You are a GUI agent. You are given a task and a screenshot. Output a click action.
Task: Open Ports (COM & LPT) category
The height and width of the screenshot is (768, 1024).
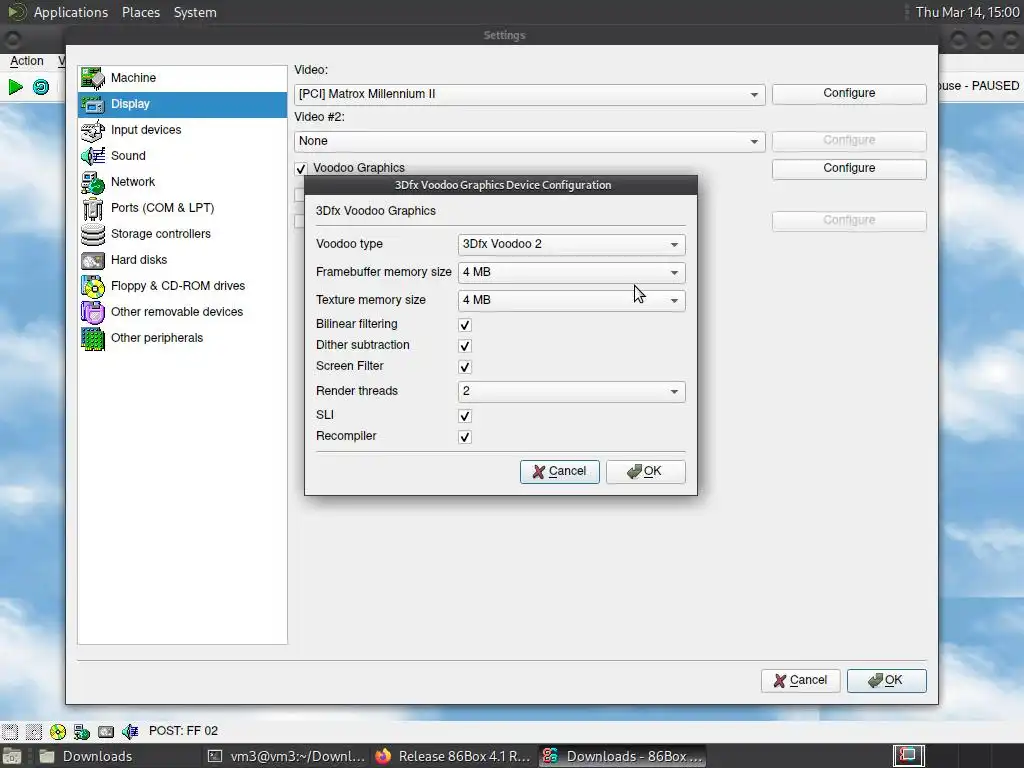point(182,208)
